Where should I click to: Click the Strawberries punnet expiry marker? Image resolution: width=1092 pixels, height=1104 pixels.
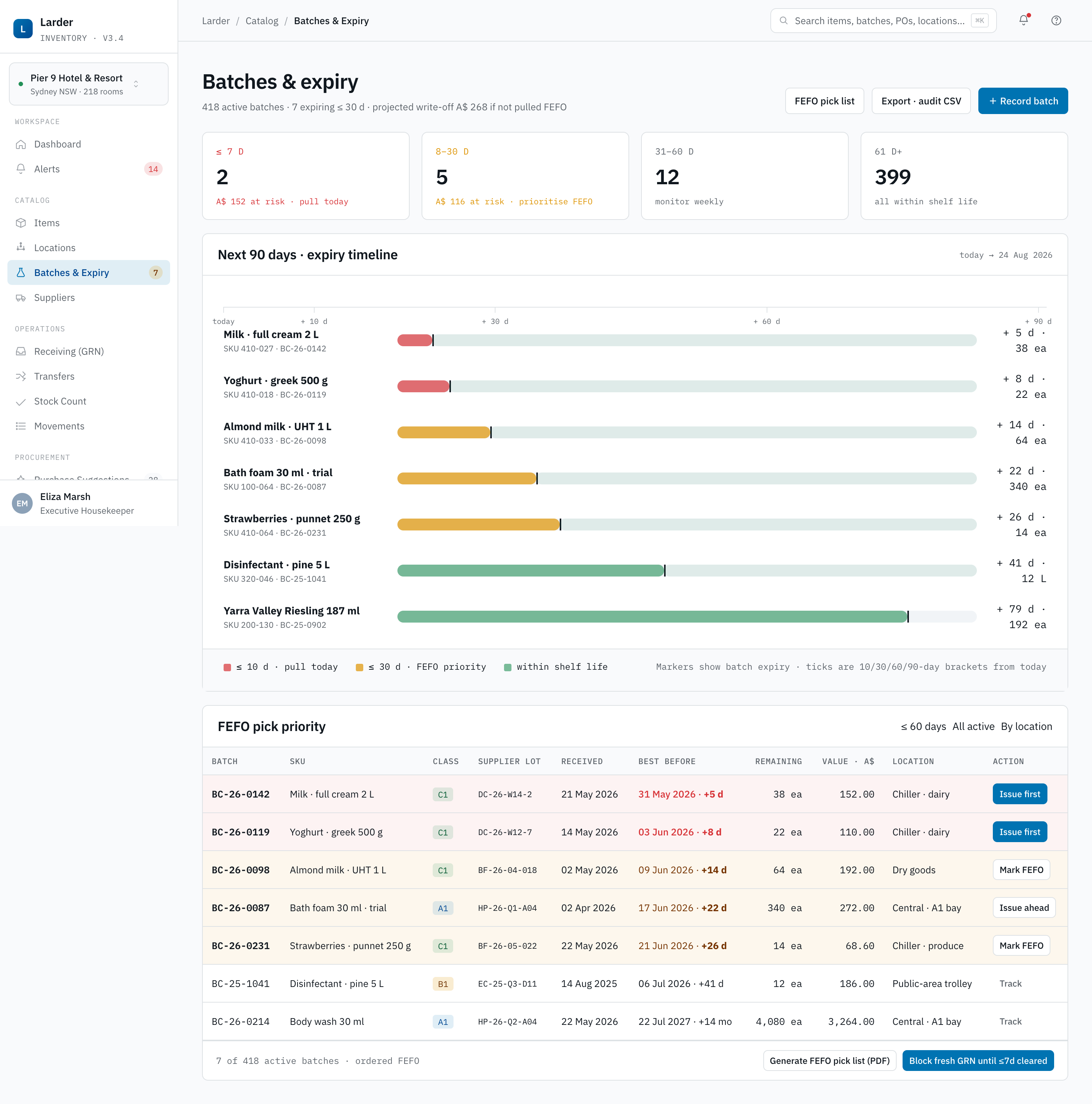[560, 525]
